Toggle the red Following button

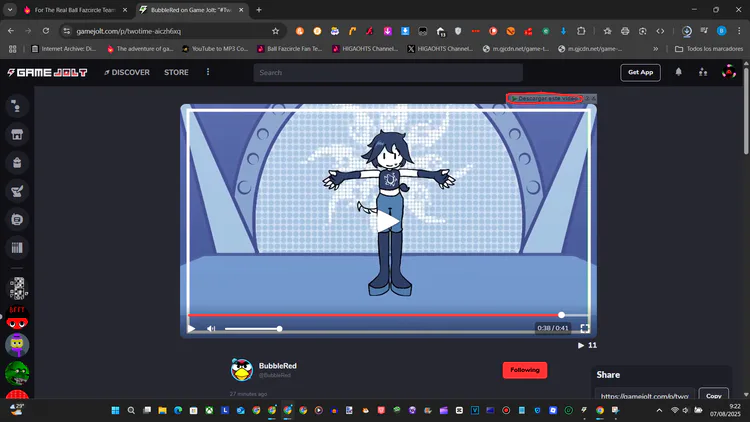525,370
